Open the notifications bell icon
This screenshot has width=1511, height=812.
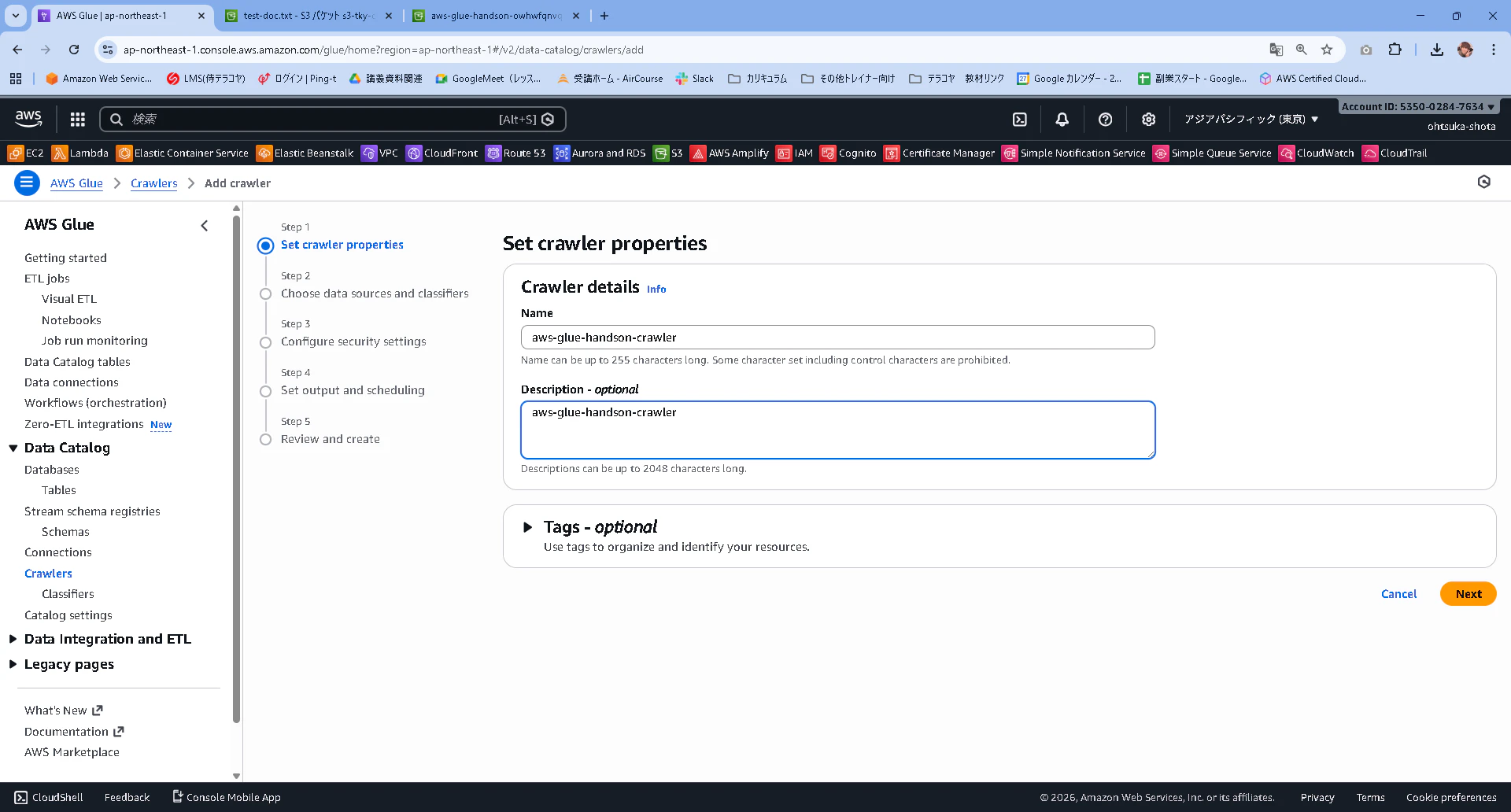1062,119
